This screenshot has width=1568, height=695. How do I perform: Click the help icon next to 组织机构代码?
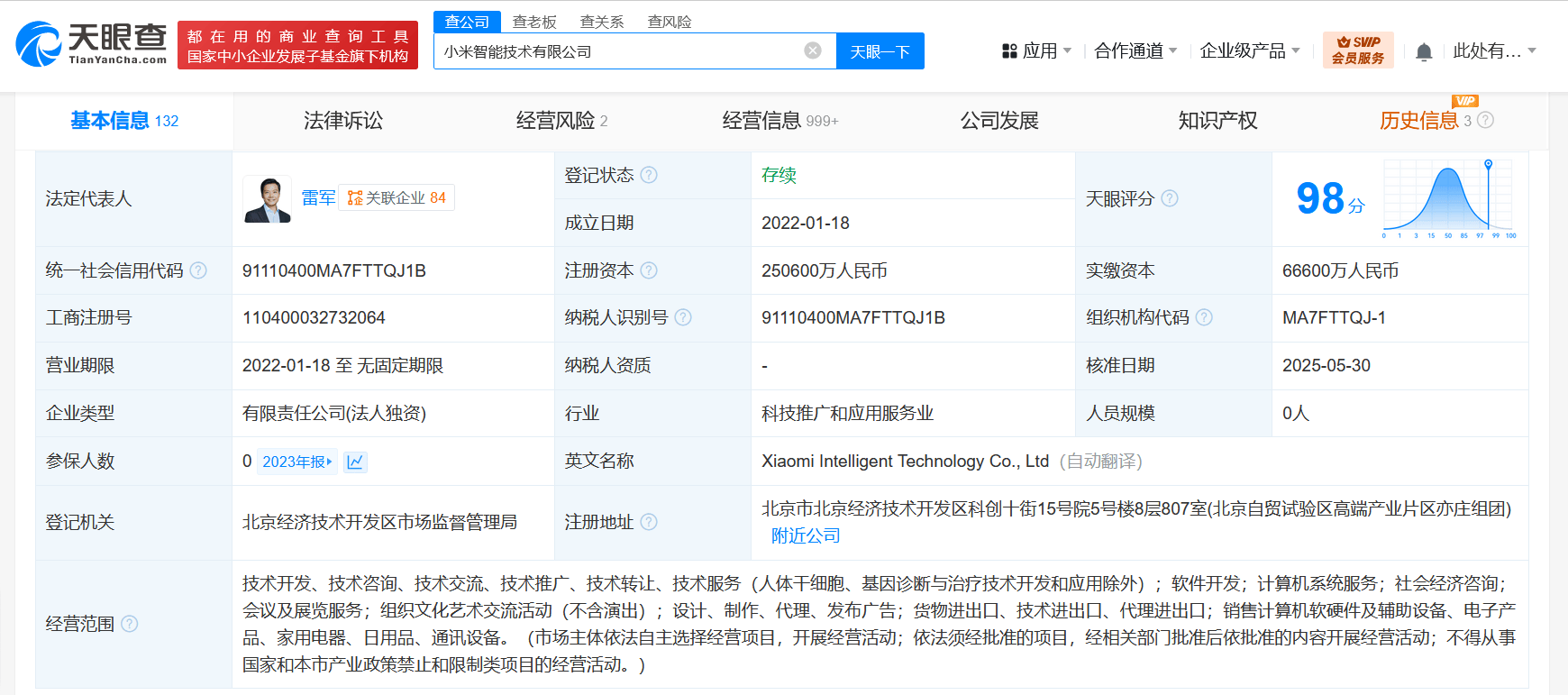tap(1204, 317)
